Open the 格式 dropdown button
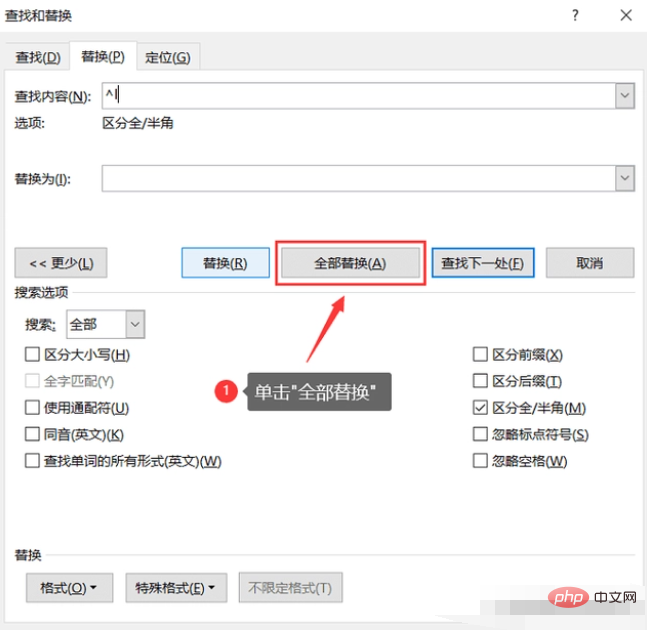Image resolution: width=647 pixels, height=630 pixels. (69, 588)
